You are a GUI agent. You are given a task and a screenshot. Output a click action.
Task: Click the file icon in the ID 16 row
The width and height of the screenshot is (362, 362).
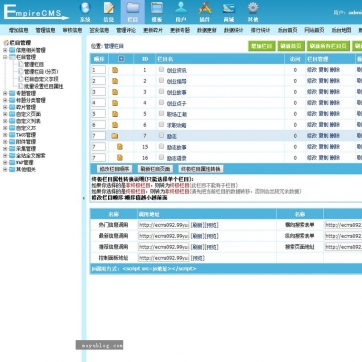(x=120, y=158)
